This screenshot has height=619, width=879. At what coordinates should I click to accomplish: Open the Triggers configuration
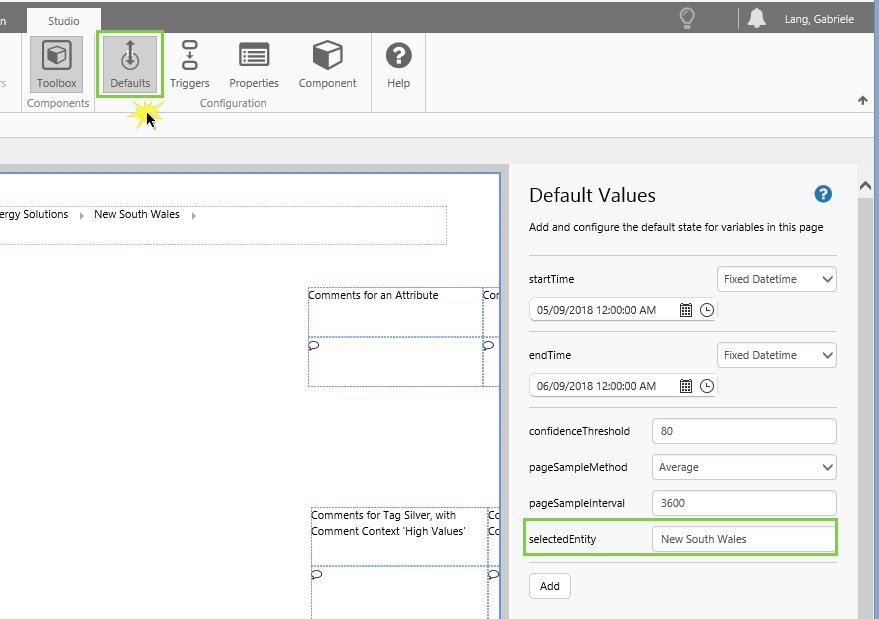[189, 65]
